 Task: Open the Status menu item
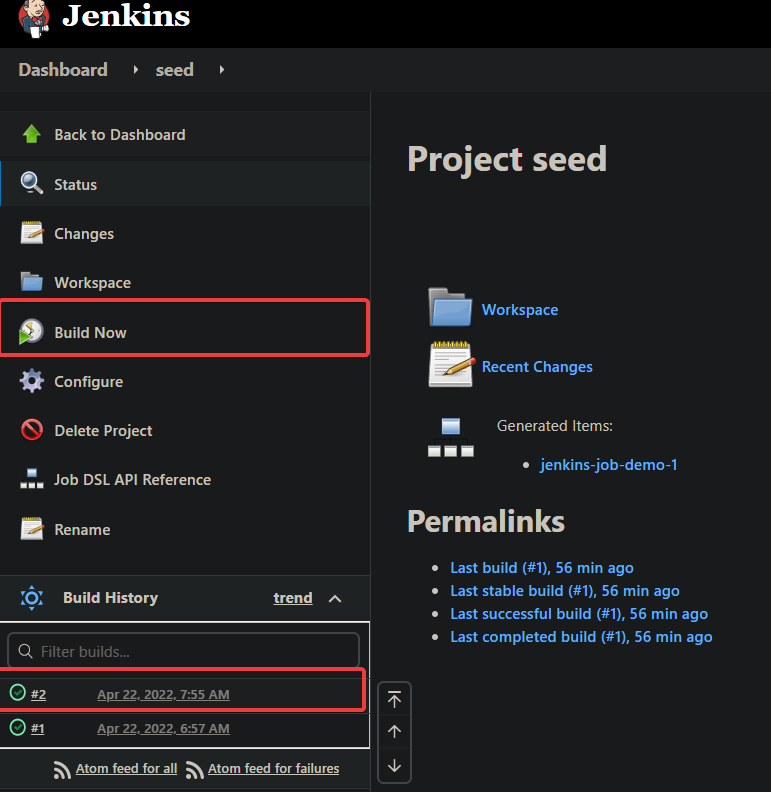[185, 184]
